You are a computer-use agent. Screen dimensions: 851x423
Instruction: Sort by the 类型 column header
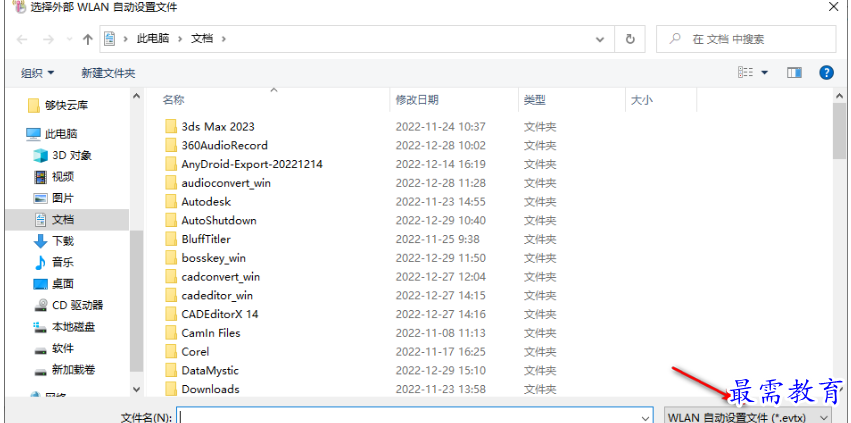point(535,100)
